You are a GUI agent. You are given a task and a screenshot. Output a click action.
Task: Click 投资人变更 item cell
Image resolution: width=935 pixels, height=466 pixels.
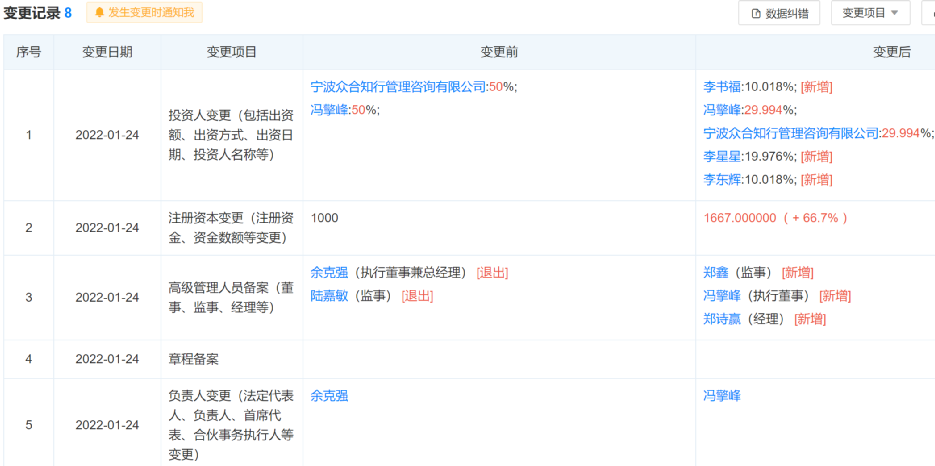(x=231, y=135)
